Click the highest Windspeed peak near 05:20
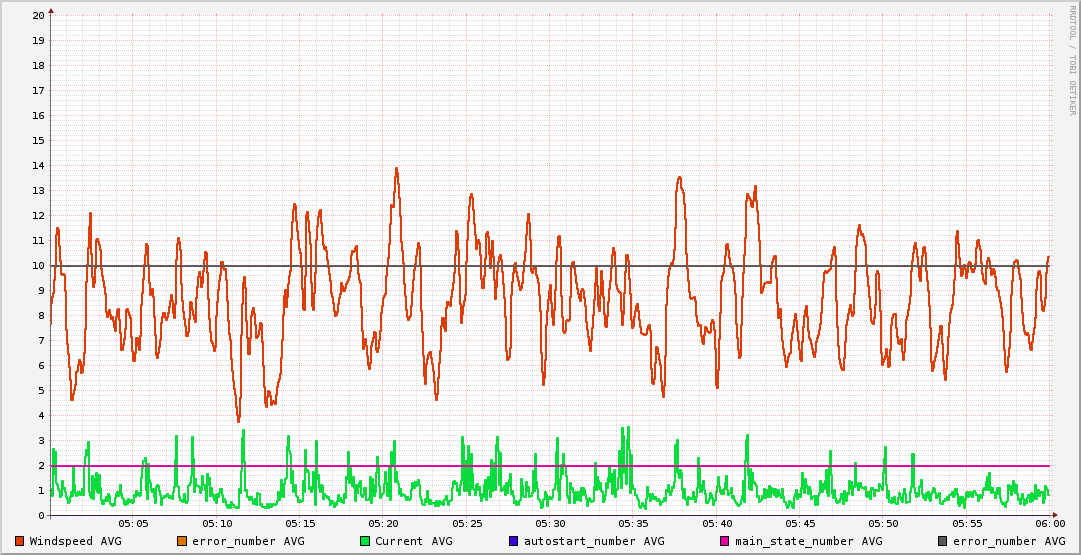 [x=397, y=169]
